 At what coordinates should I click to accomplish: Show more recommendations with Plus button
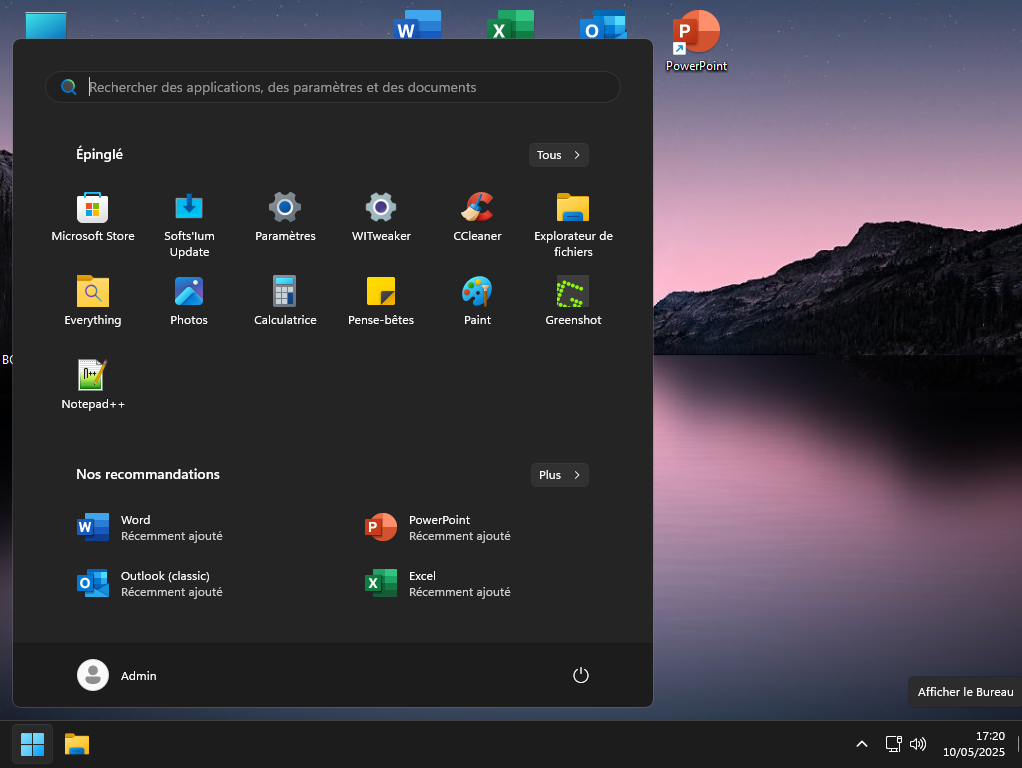560,475
